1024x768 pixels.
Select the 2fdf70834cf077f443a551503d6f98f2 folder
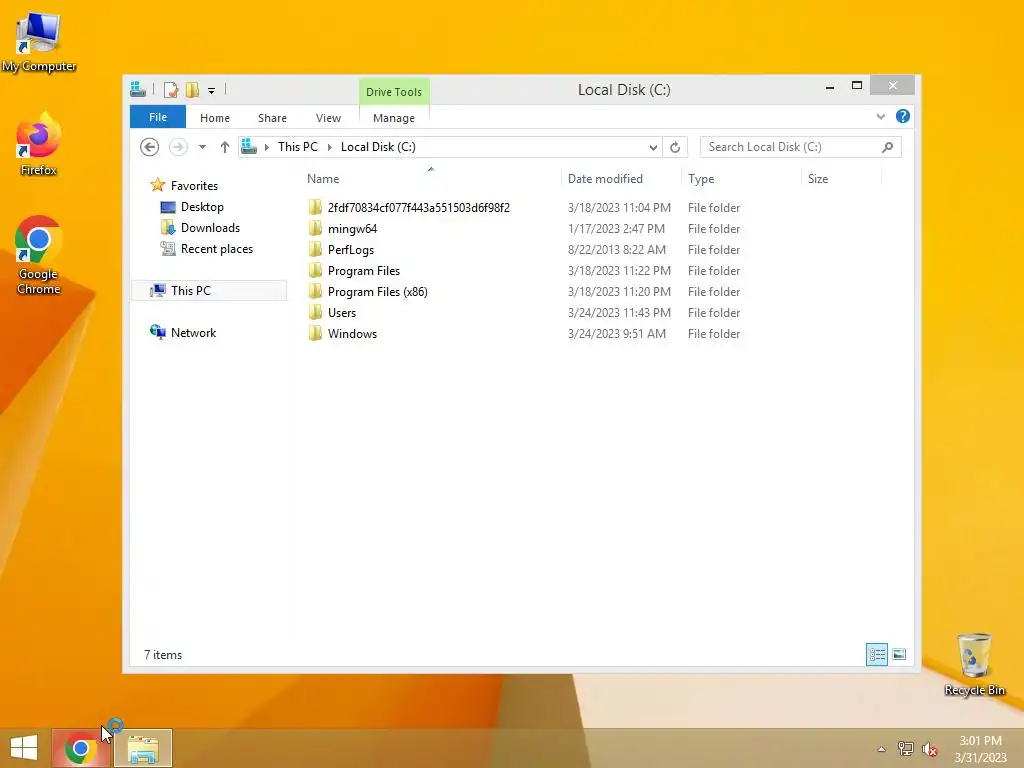(419, 208)
